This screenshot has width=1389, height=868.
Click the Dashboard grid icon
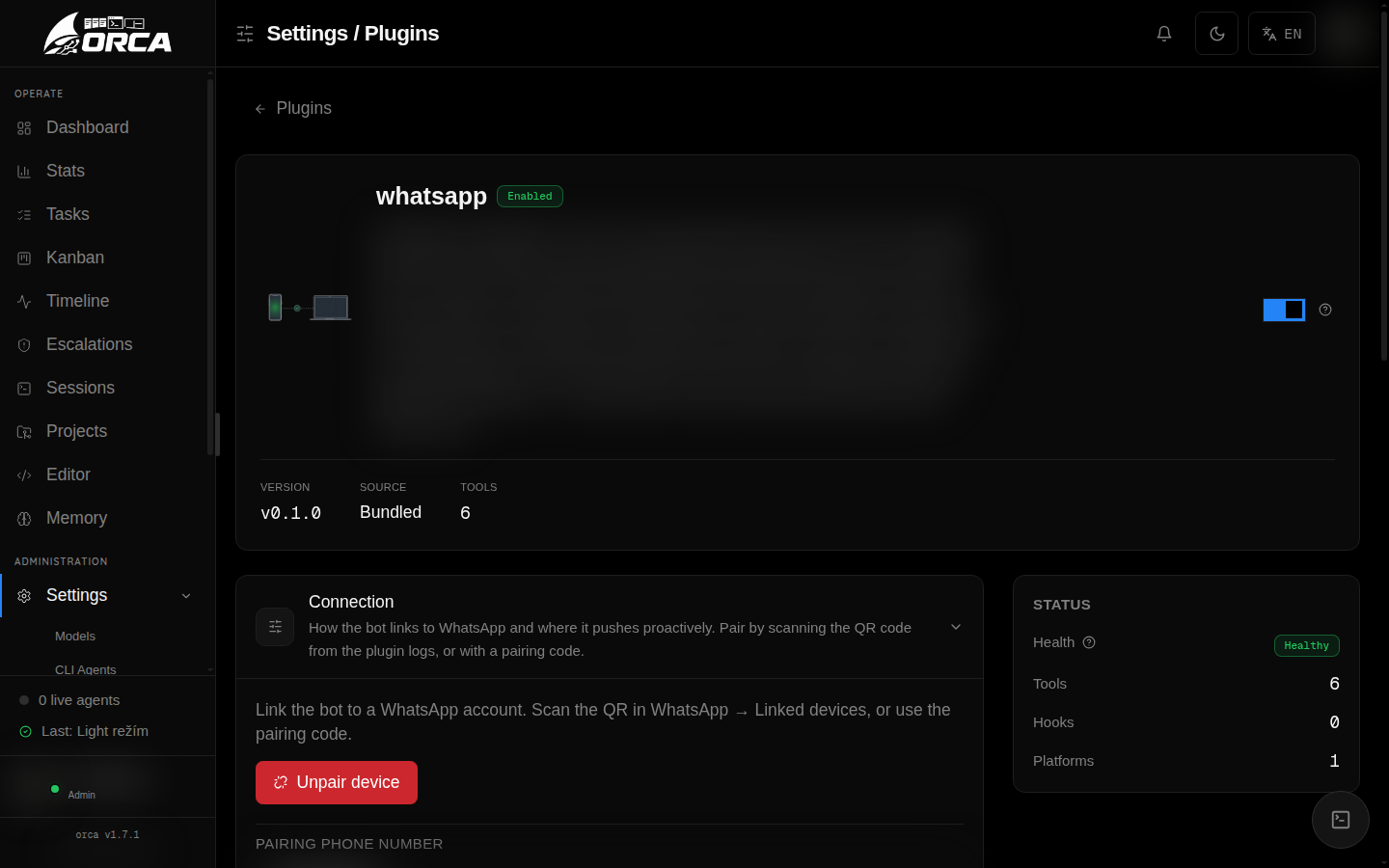24,128
